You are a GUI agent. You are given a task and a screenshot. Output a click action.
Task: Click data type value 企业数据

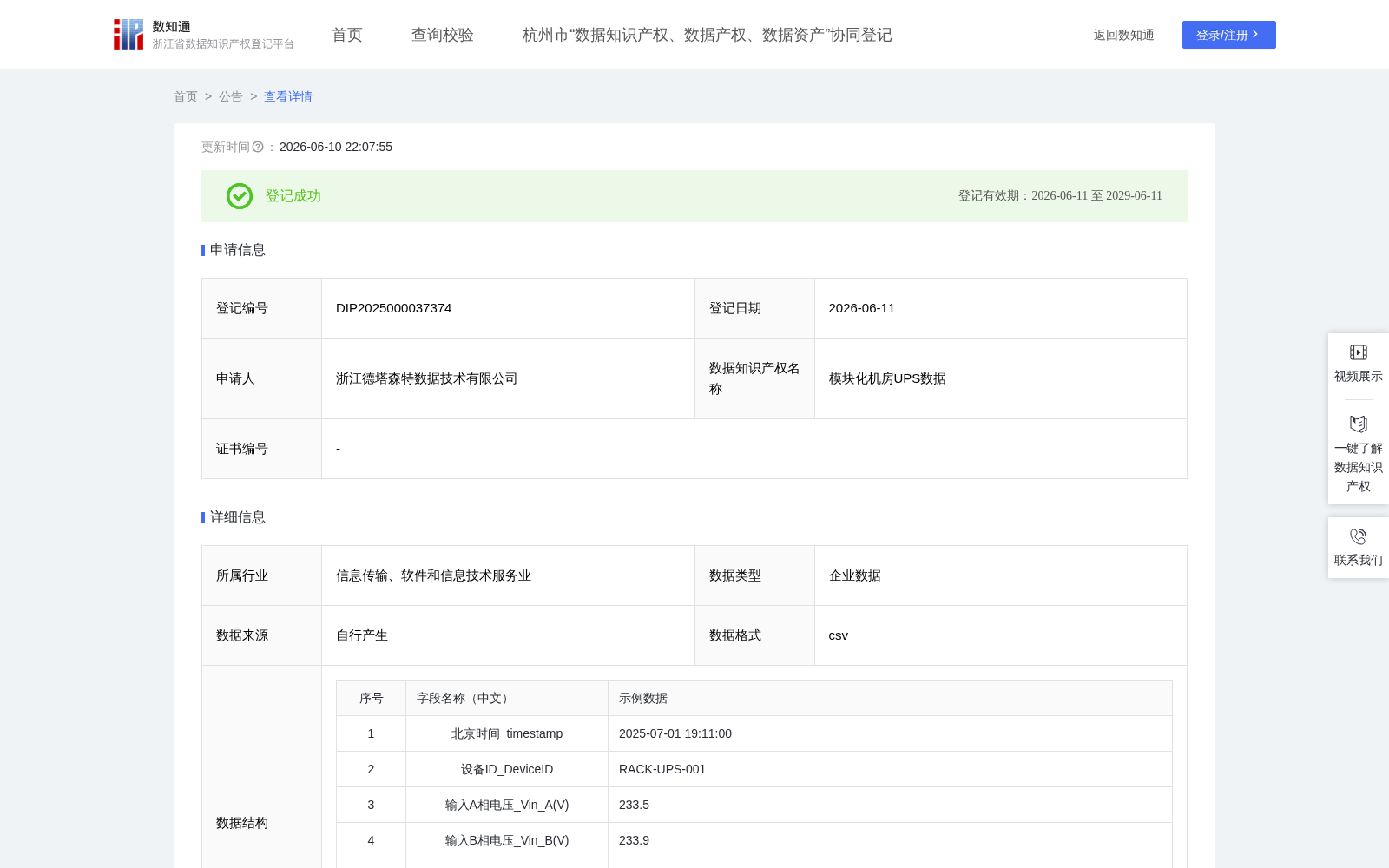(x=855, y=575)
